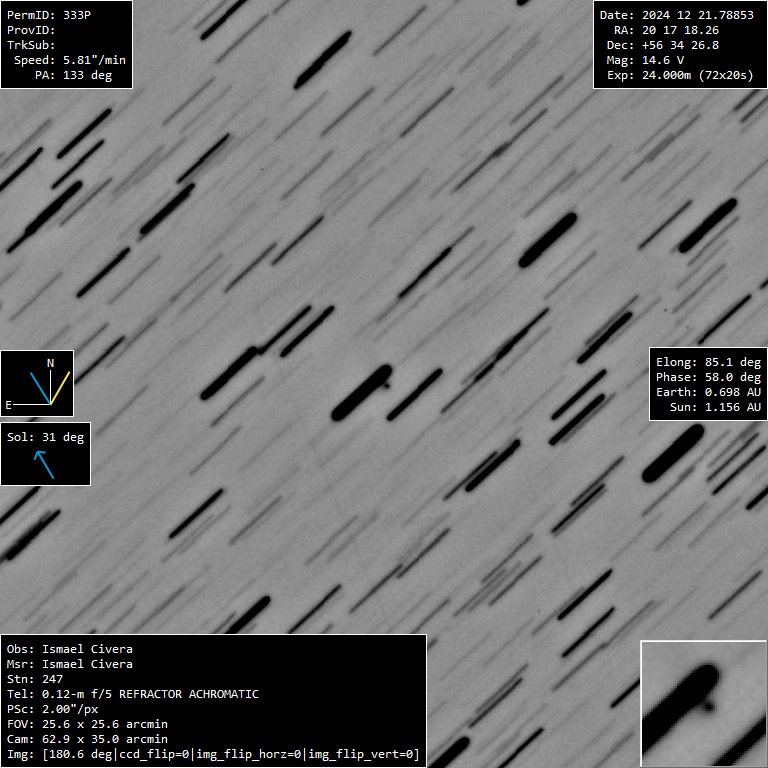Click the small comet dot at image center
The height and width of the screenshot is (768, 768).
click(387, 385)
